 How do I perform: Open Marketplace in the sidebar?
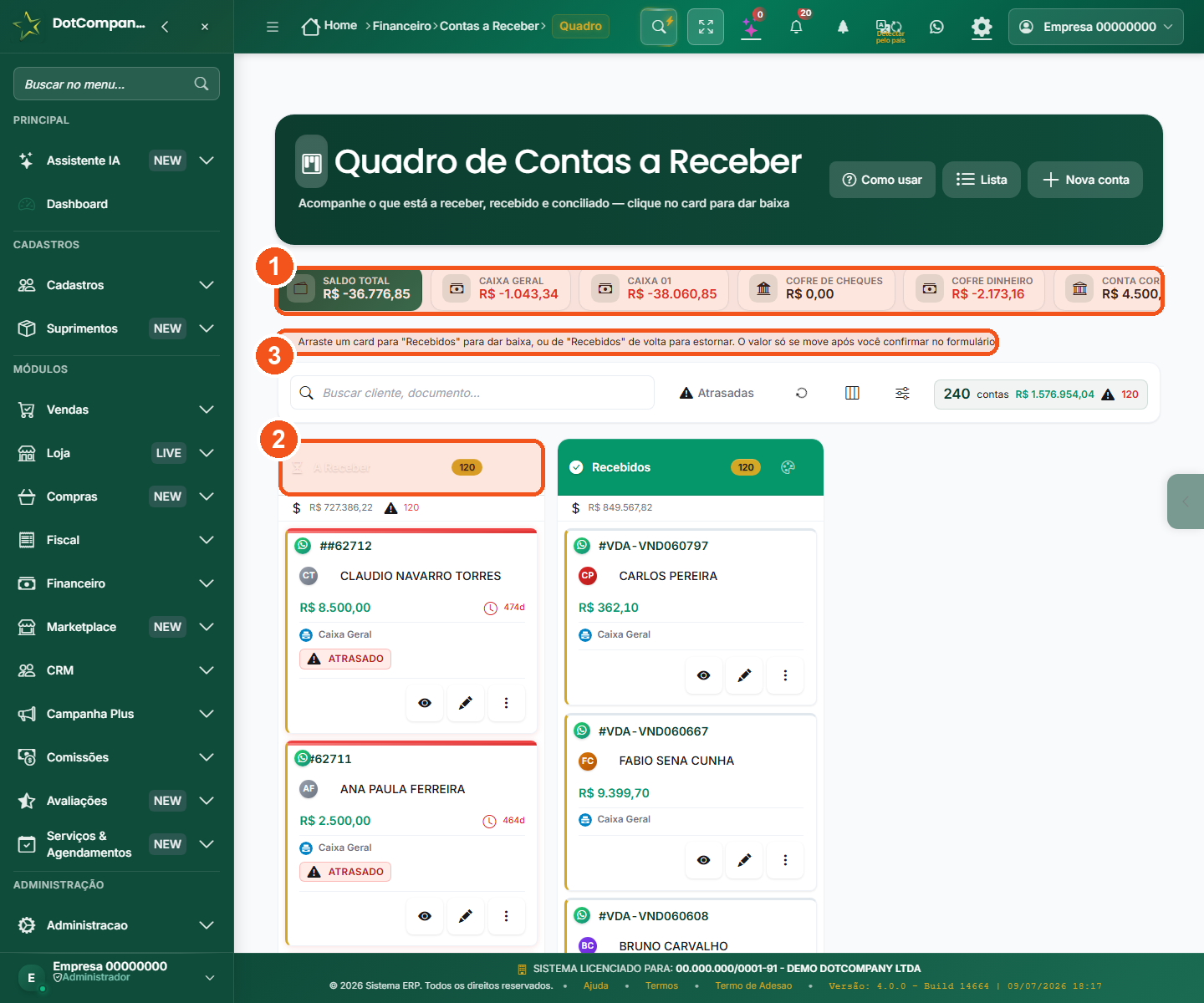[x=116, y=627]
